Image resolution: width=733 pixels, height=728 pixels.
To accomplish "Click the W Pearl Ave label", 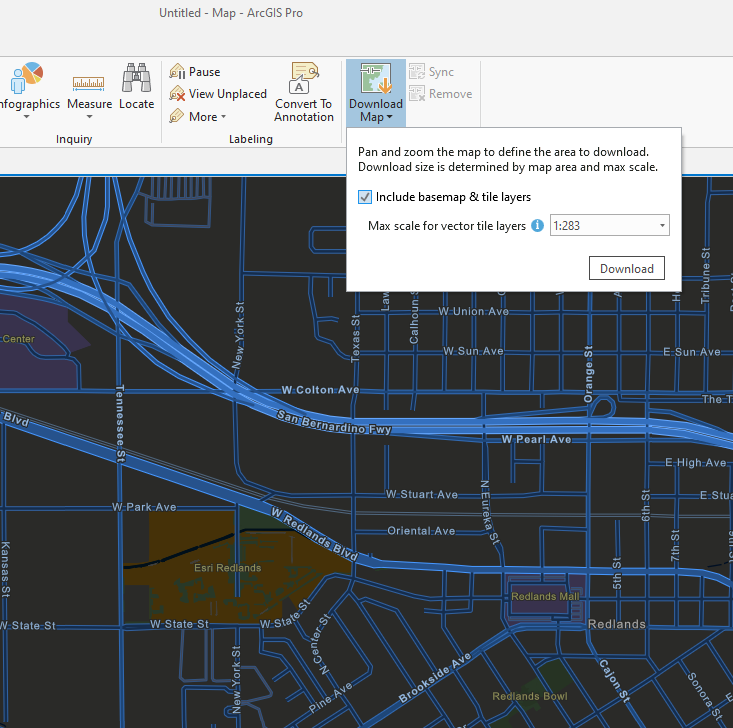I will click(536, 439).
